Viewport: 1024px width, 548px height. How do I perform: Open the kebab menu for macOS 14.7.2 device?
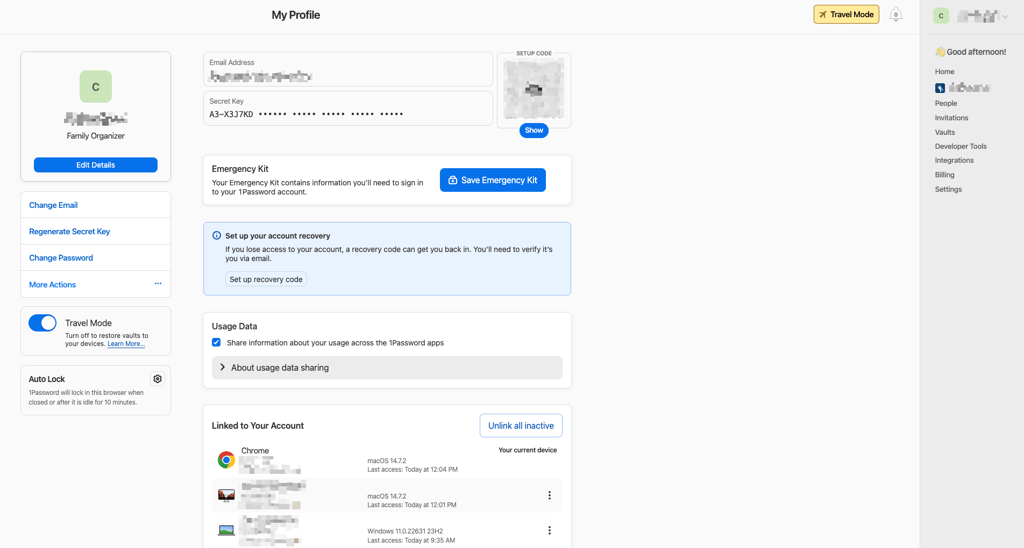coord(549,495)
